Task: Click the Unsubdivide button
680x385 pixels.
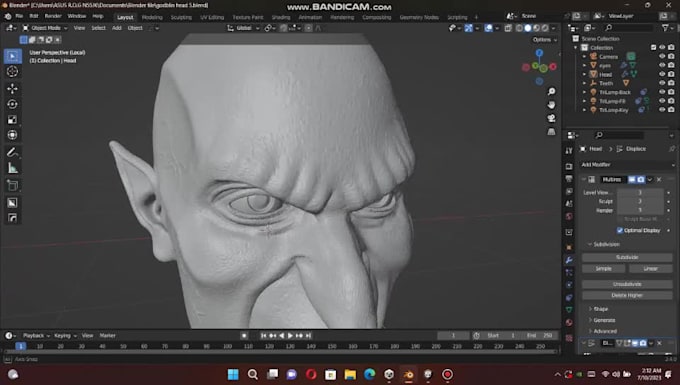Action: (627, 284)
